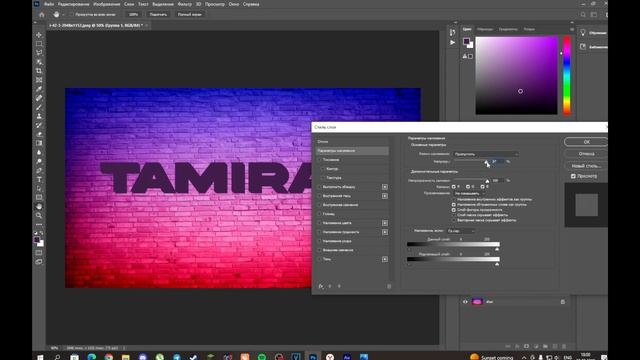The height and width of the screenshot is (360, 640).
Task: Select the Параметры наложения list item
Action: (x=353, y=151)
